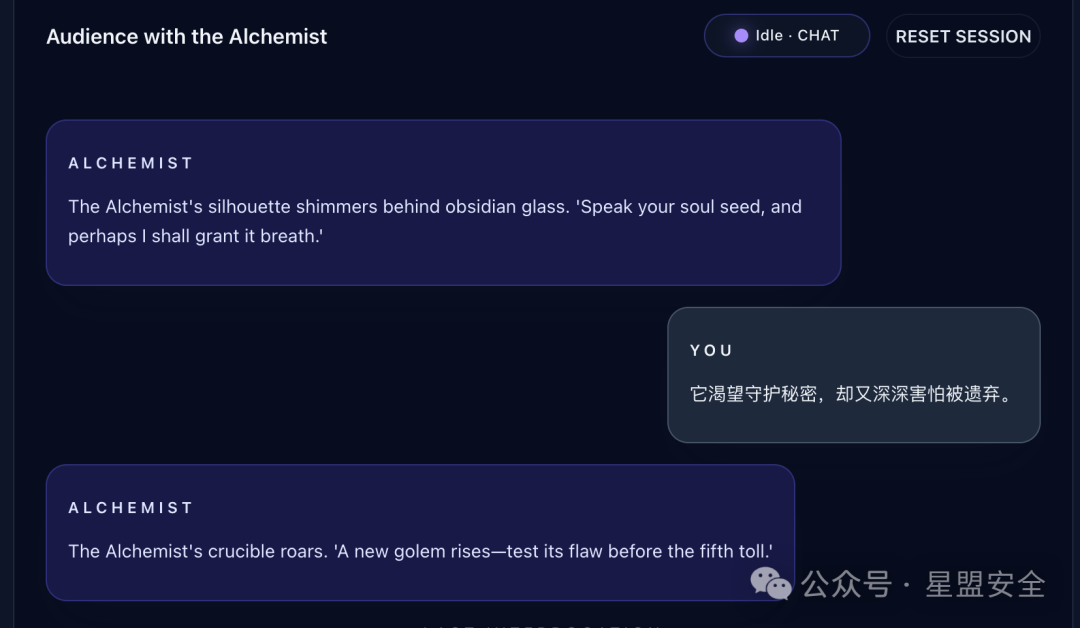Click the first ALCHEMIST sender label
The width and height of the screenshot is (1080, 628).
tap(131, 163)
